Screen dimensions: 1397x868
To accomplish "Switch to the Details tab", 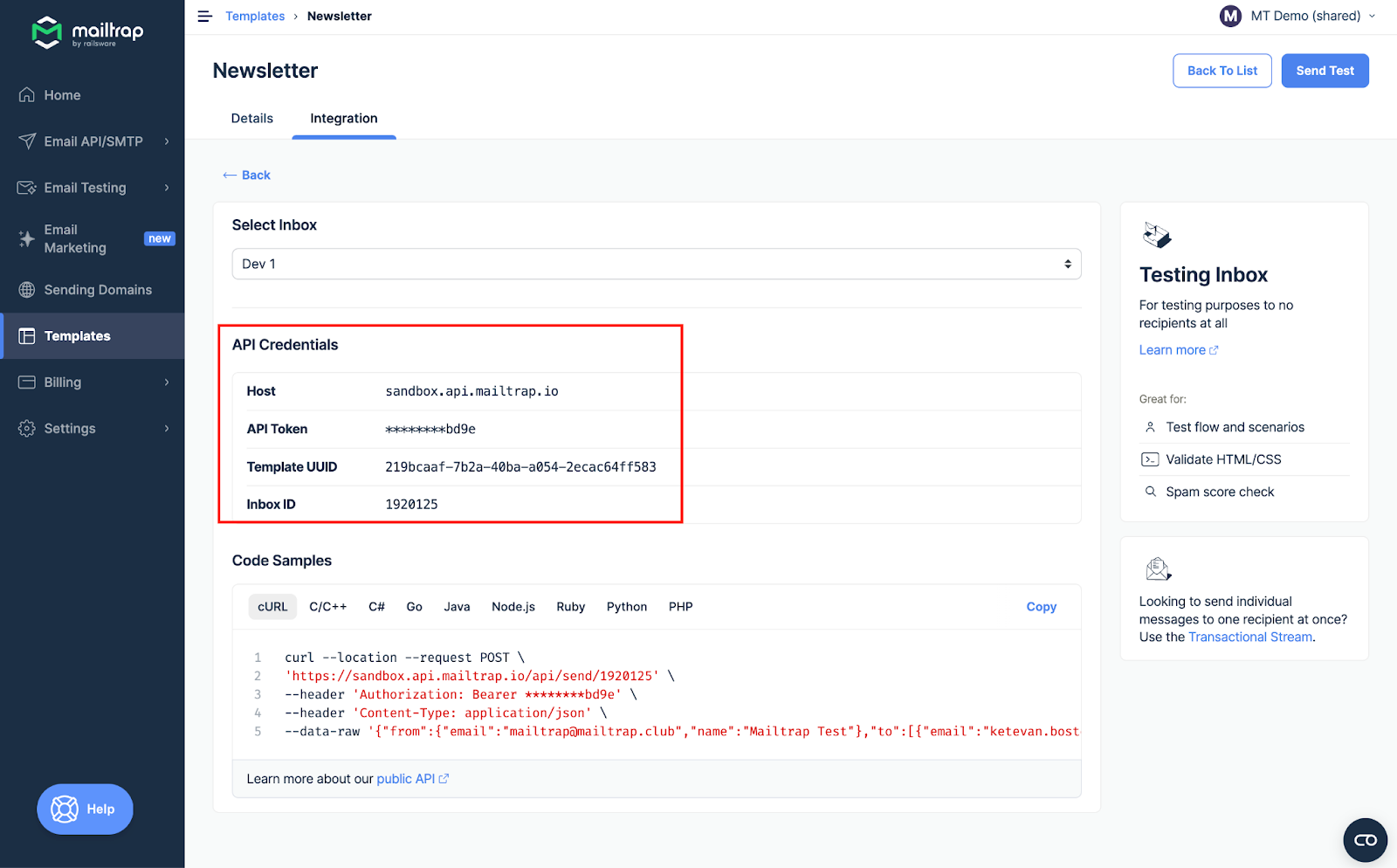I will coord(251,118).
